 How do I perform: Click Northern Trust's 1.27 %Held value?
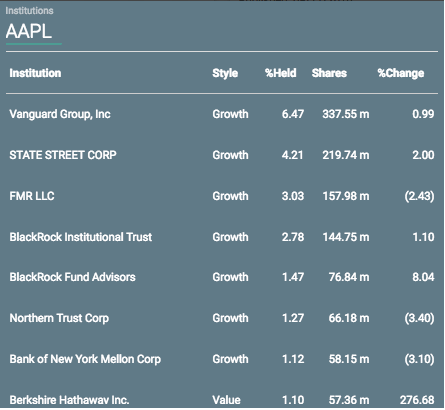[x=293, y=318]
